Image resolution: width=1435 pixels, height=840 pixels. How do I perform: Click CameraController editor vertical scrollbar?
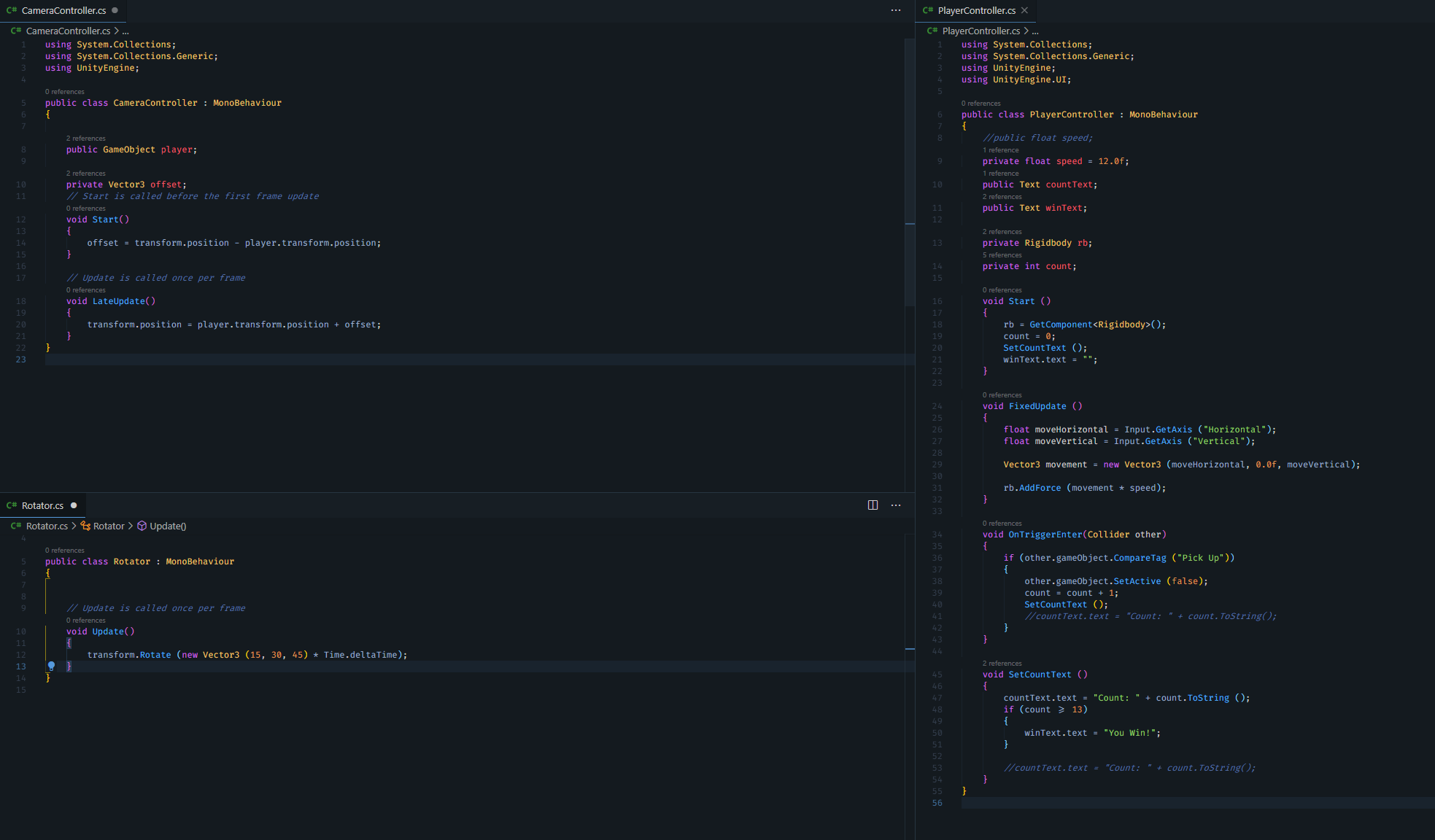coord(910,172)
